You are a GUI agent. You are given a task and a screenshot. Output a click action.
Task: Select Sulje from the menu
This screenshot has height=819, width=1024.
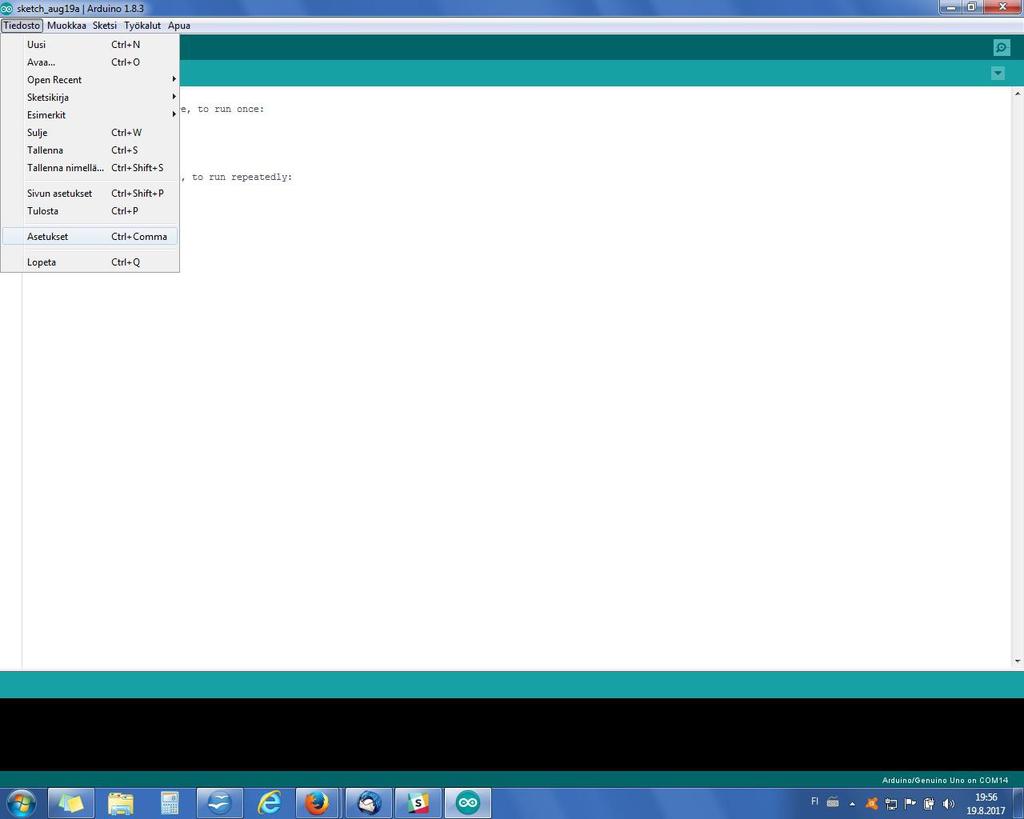90,133
